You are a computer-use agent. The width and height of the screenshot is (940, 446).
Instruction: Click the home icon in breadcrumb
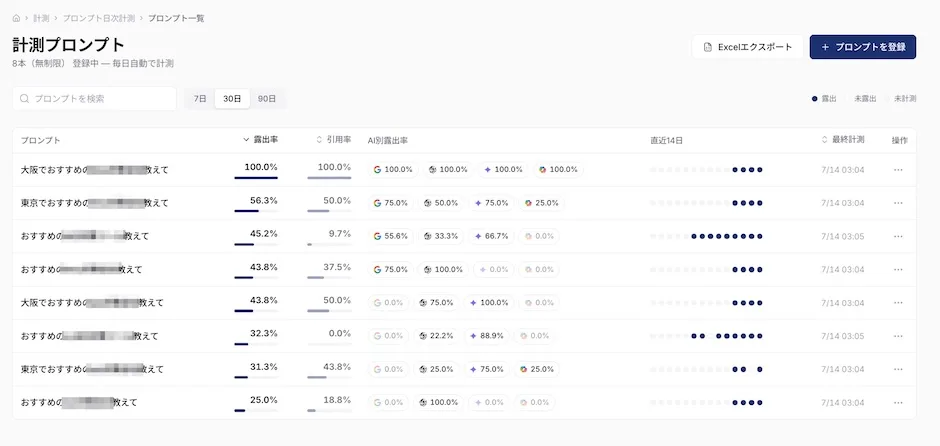pyautogui.click(x=16, y=18)
